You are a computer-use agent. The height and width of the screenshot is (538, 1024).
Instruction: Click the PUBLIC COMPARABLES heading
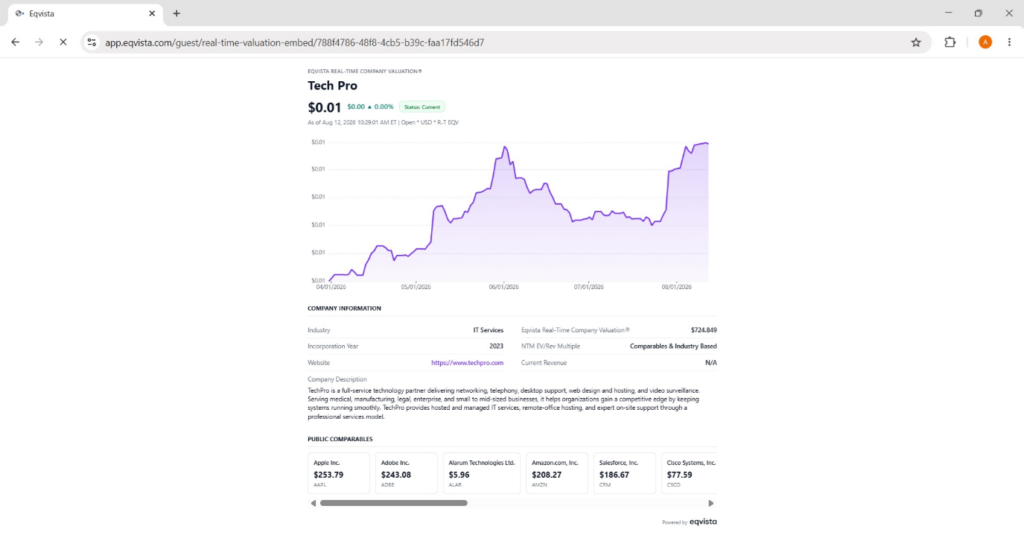coord(340,439)
